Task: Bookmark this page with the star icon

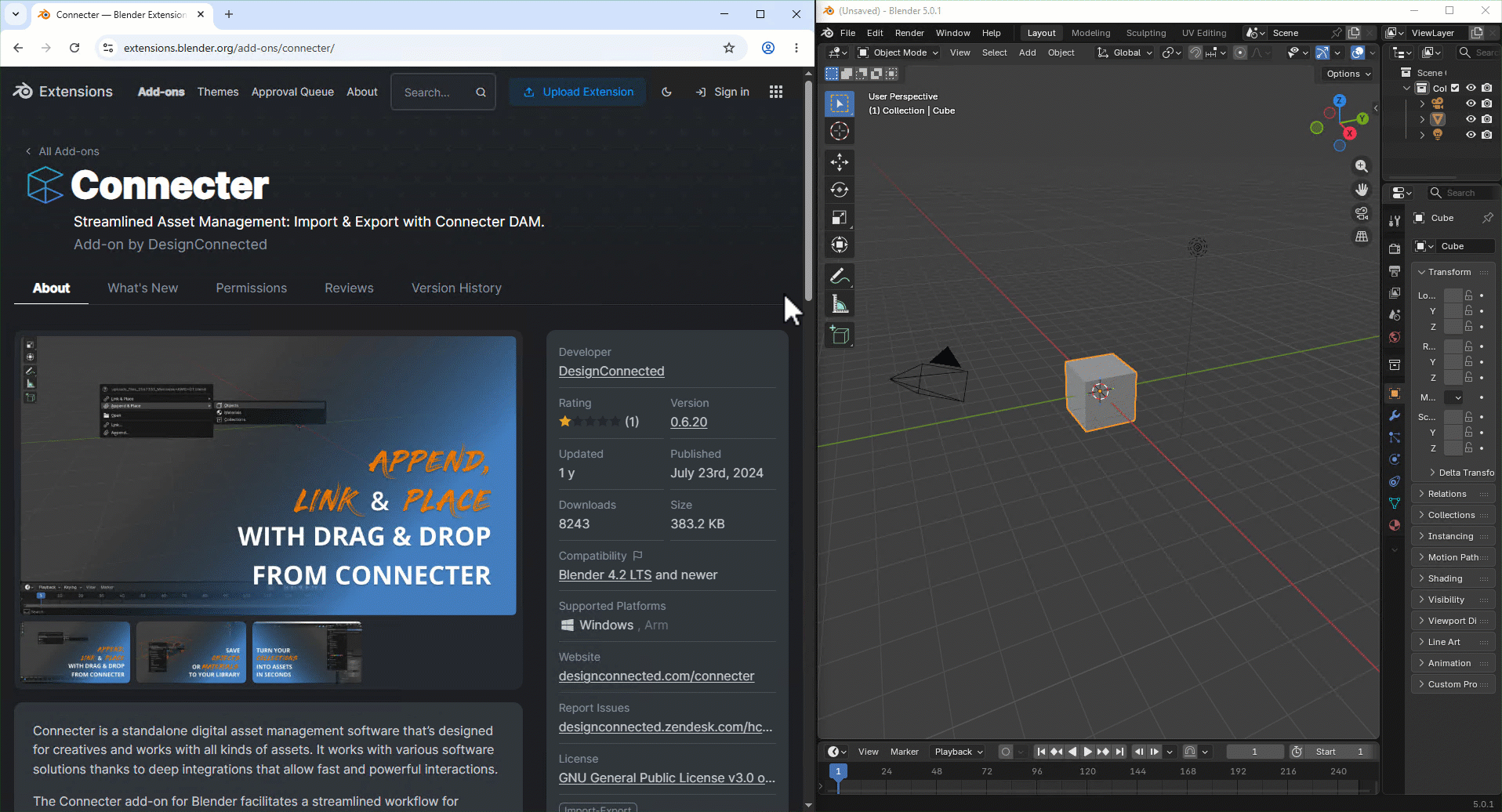Action: 729,48
